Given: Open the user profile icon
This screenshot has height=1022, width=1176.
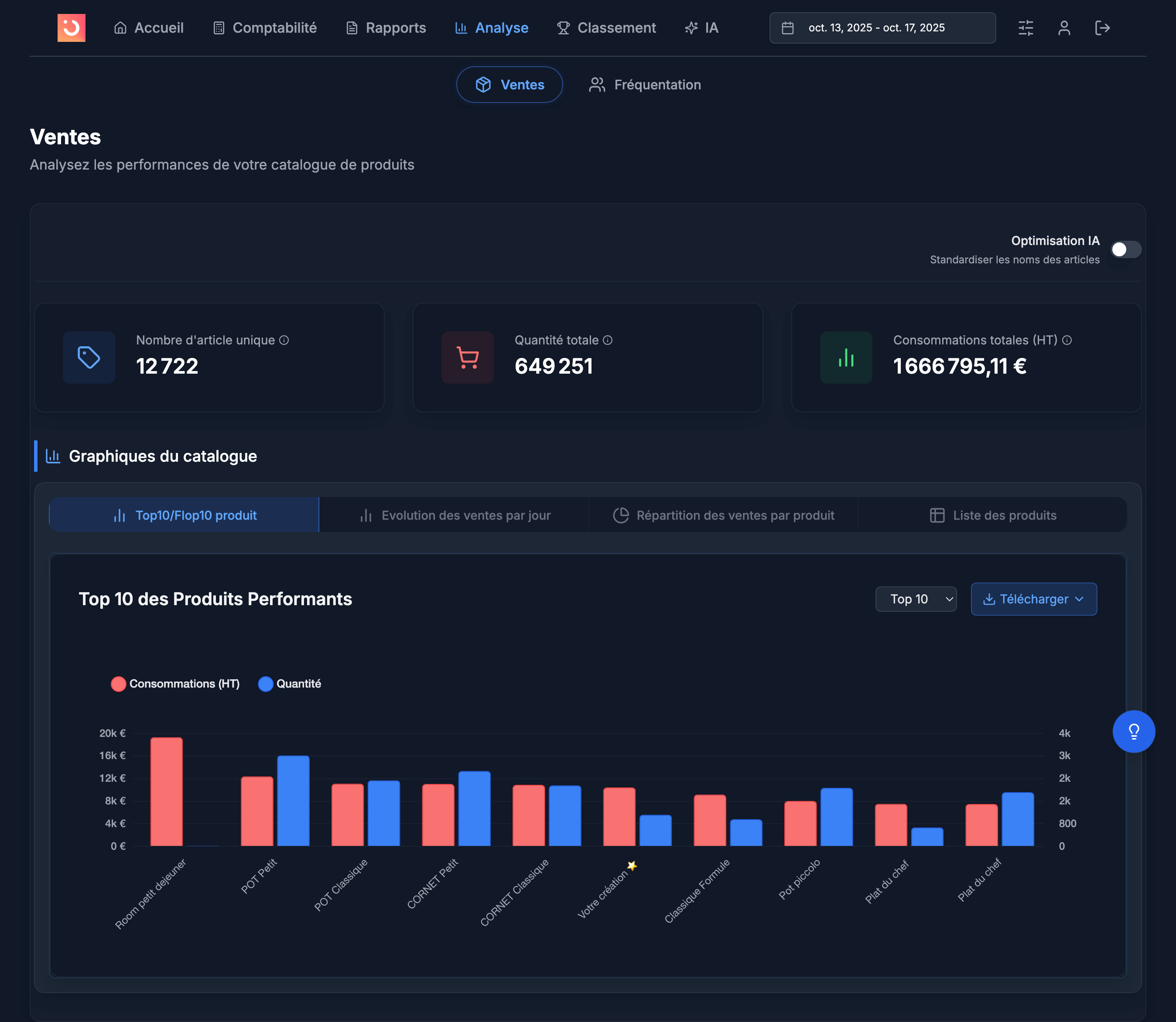Looking at the screenshot, I should point(1063,28).
